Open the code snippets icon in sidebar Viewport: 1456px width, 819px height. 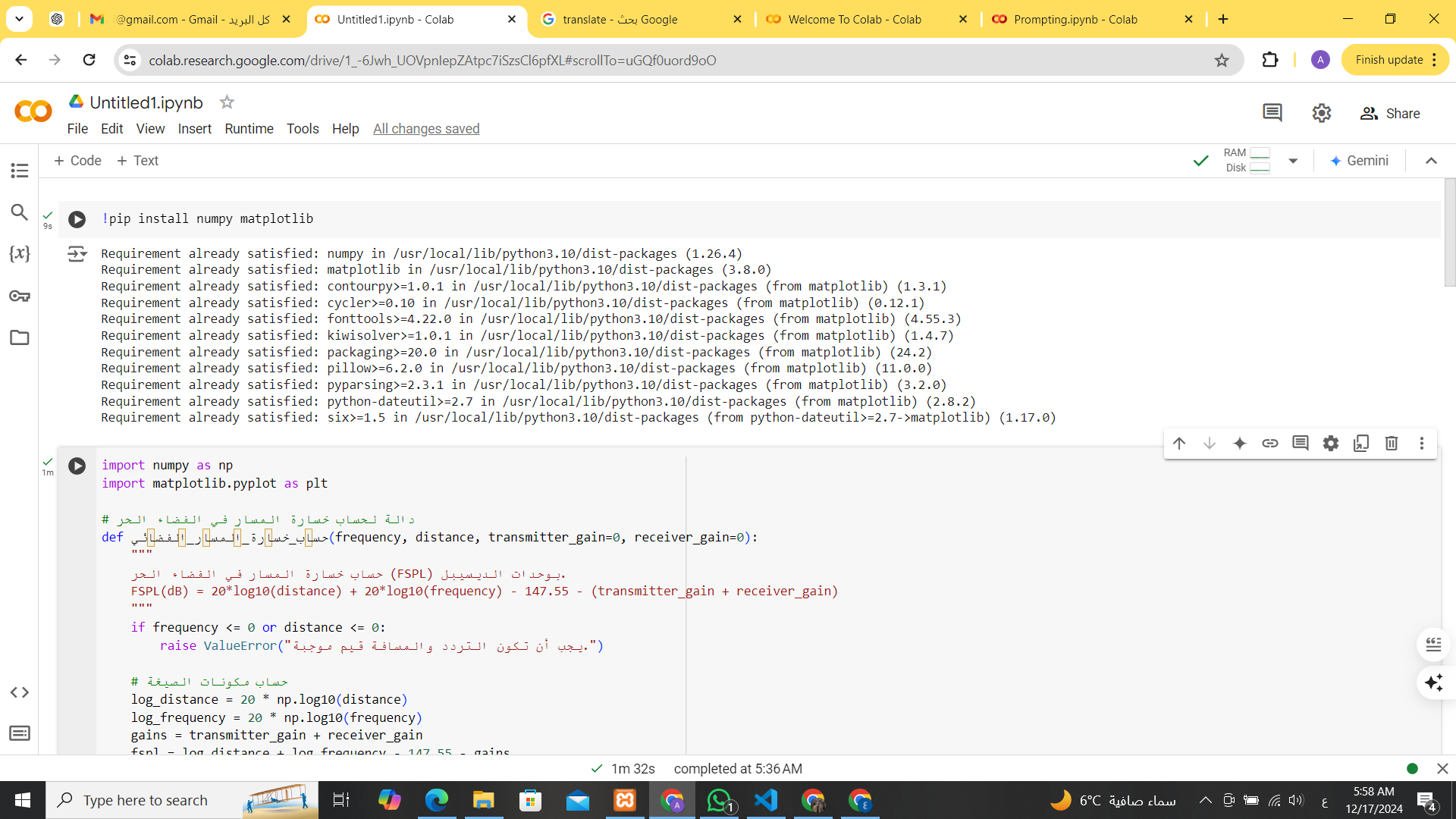pos(20,692)
